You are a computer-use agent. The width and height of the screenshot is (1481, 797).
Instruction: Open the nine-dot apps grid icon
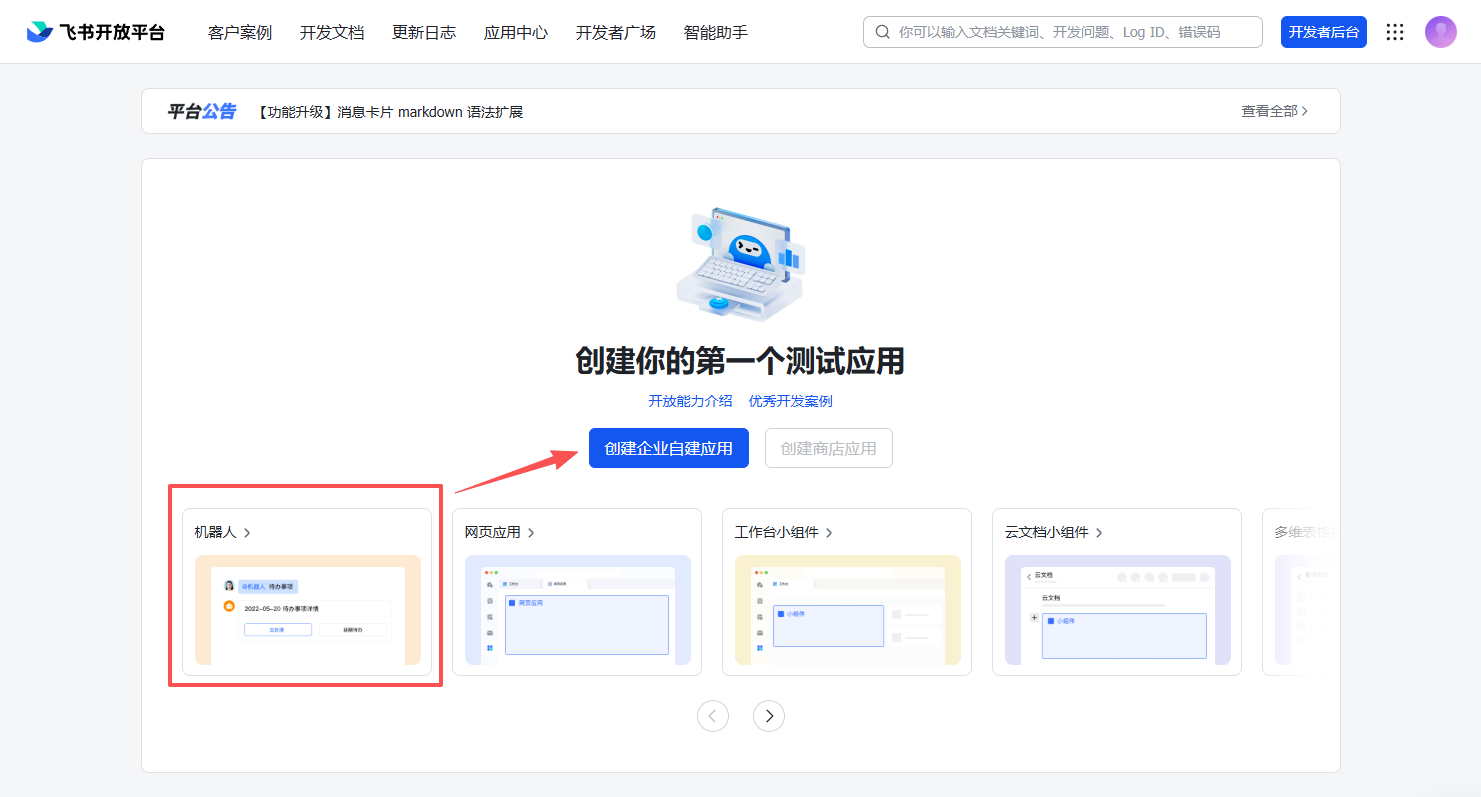coord(1395,32)
